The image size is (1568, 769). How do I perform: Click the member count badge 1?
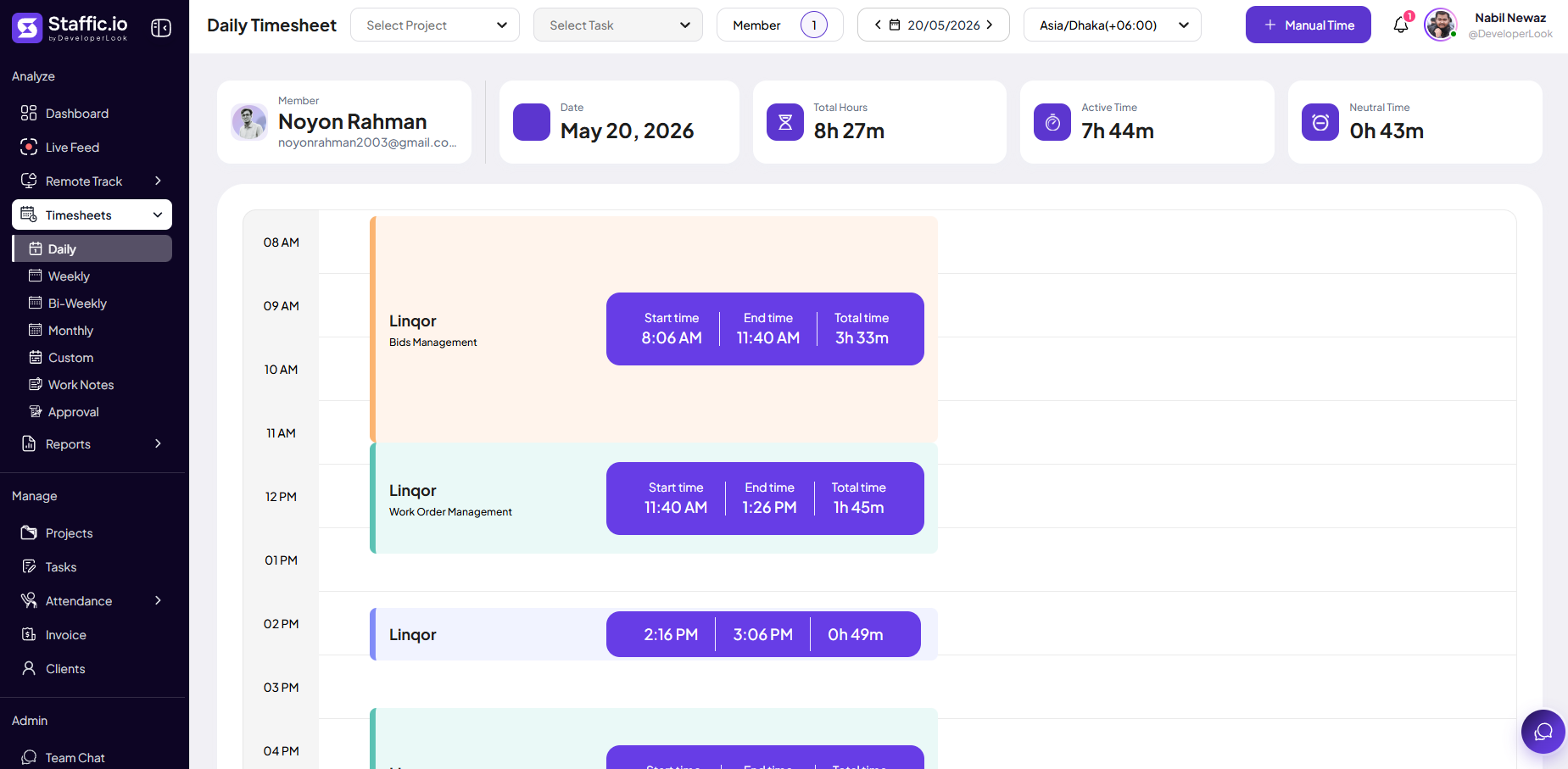pyautogui.click(x=814, y=25)
